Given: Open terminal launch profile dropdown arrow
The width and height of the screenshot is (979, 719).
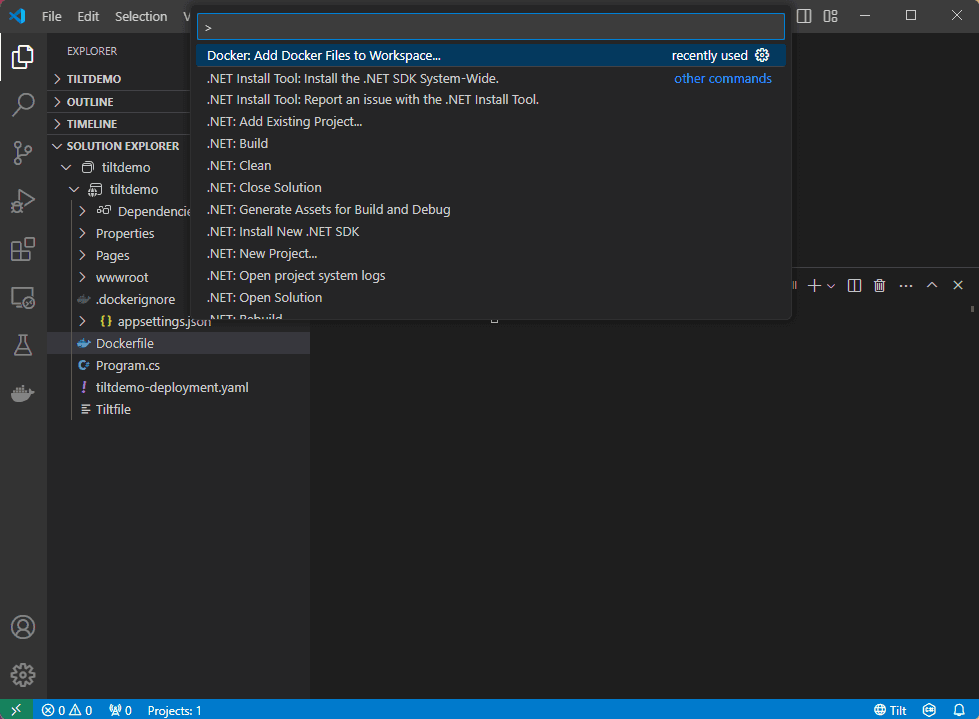Looking at the screenshot, I should tap(831, 286).
